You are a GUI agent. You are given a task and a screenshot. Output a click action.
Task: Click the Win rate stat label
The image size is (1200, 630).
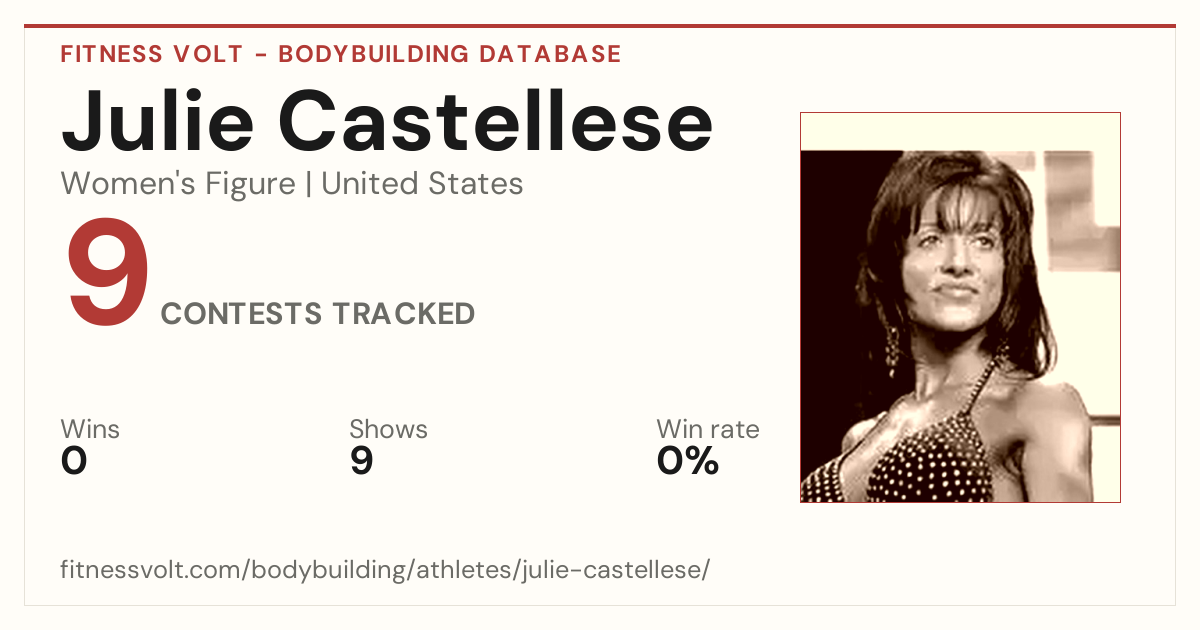708,430
